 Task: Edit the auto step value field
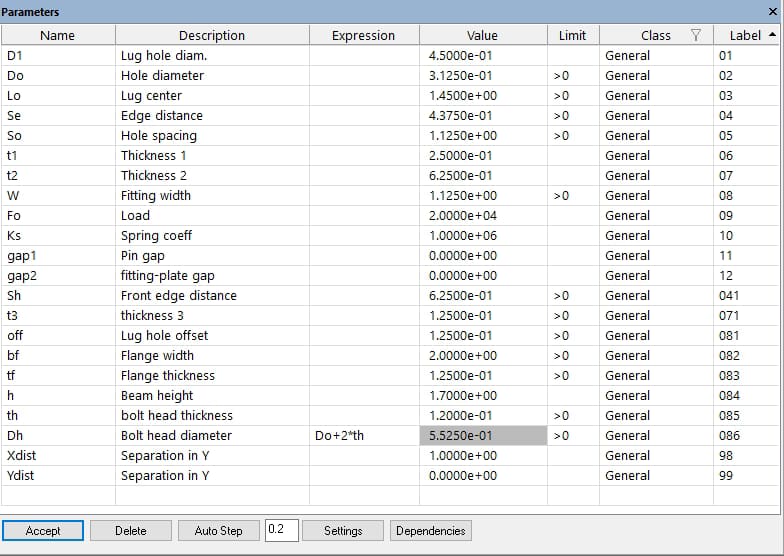(281, 530)
